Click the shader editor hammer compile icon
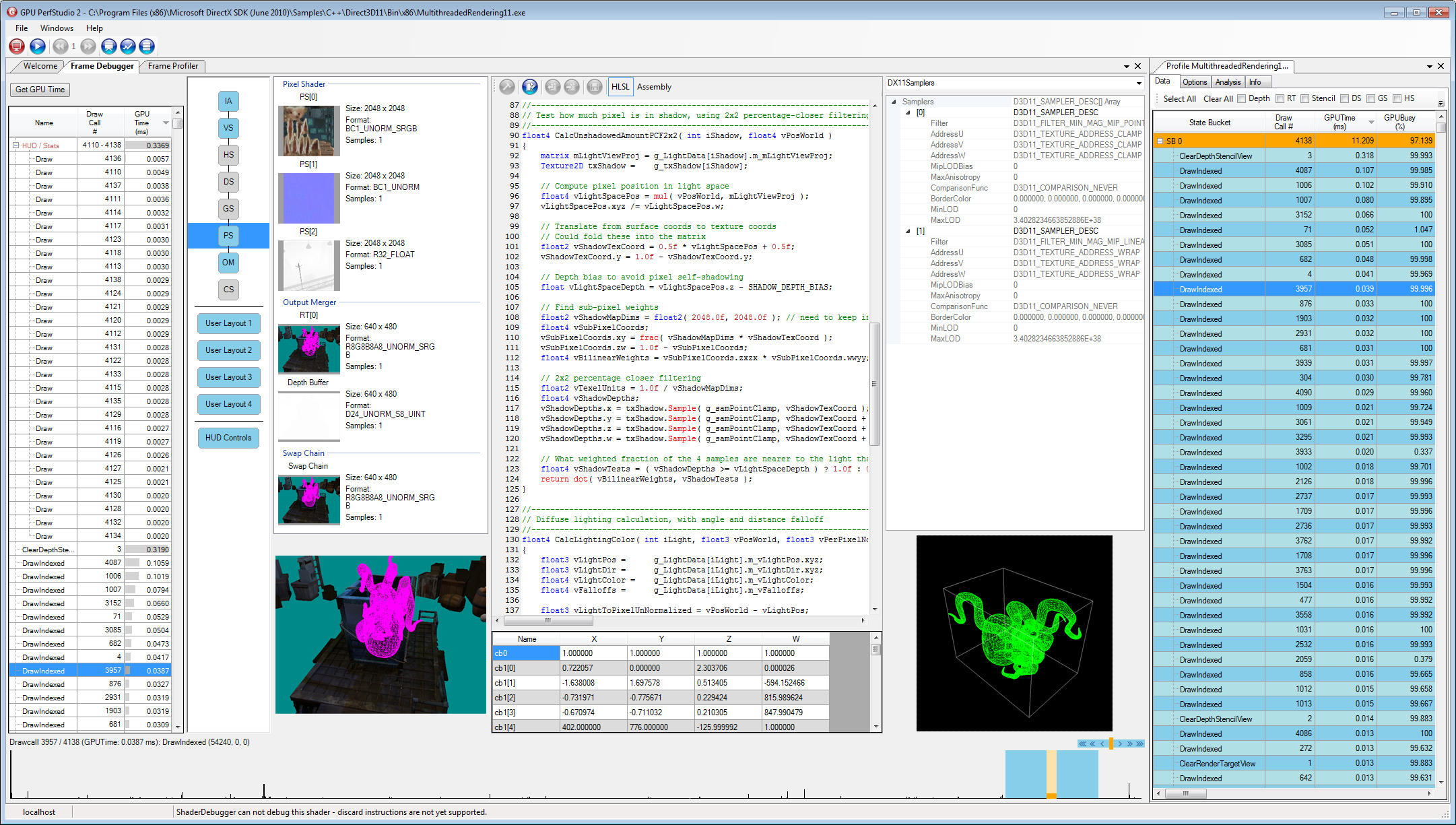 pyautogui.click(x=507, y=86)
